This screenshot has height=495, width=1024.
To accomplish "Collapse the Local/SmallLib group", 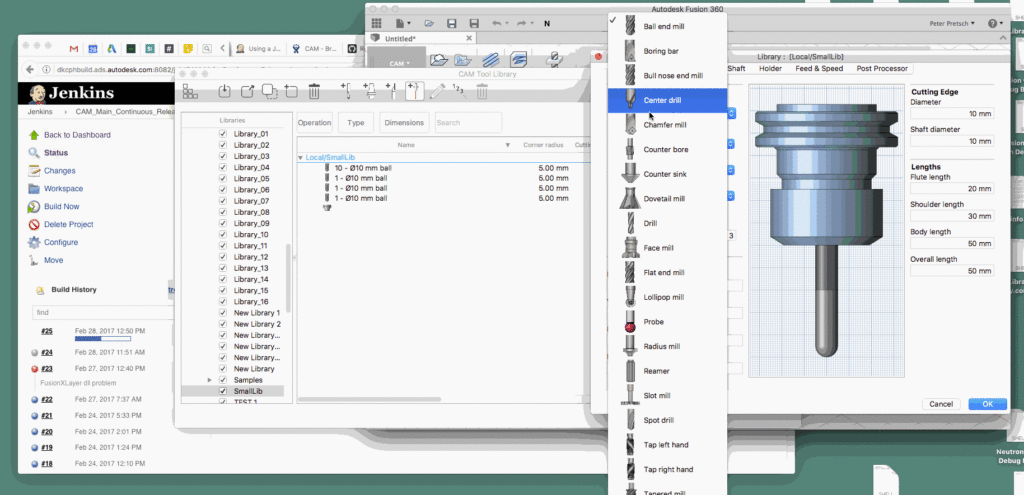I will [x=300, y=158].
